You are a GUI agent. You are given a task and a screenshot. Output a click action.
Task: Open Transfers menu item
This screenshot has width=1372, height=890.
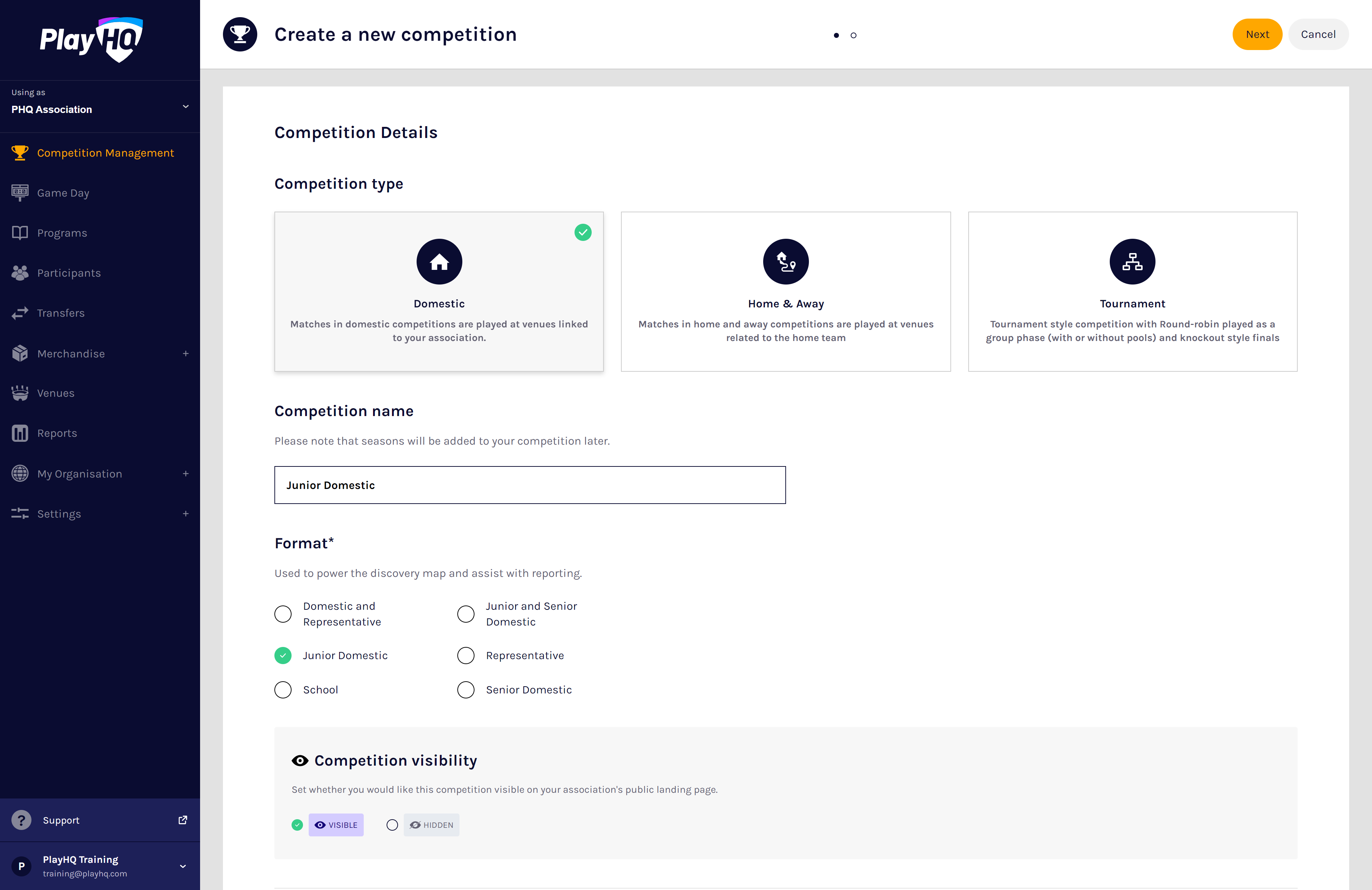tap(60, 313)
